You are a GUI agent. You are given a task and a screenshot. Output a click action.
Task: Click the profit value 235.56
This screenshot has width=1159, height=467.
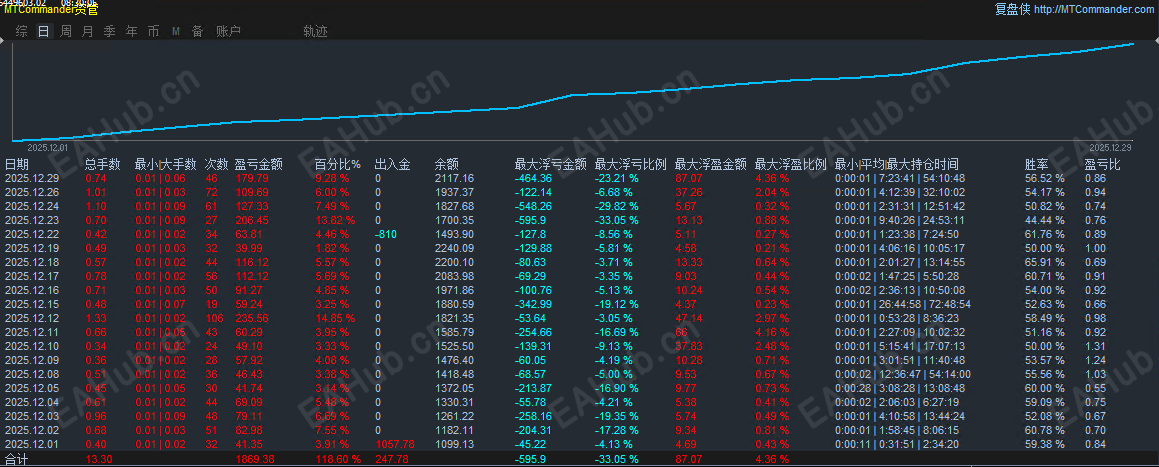click(252, 317)
